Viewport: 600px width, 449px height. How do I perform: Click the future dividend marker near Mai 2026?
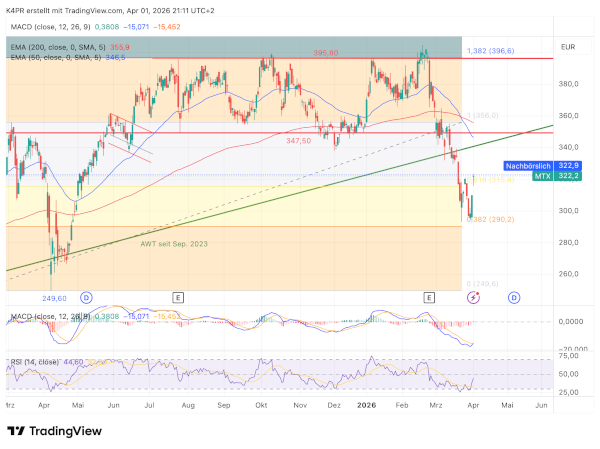pyautogui.click(x=513, y=298)
